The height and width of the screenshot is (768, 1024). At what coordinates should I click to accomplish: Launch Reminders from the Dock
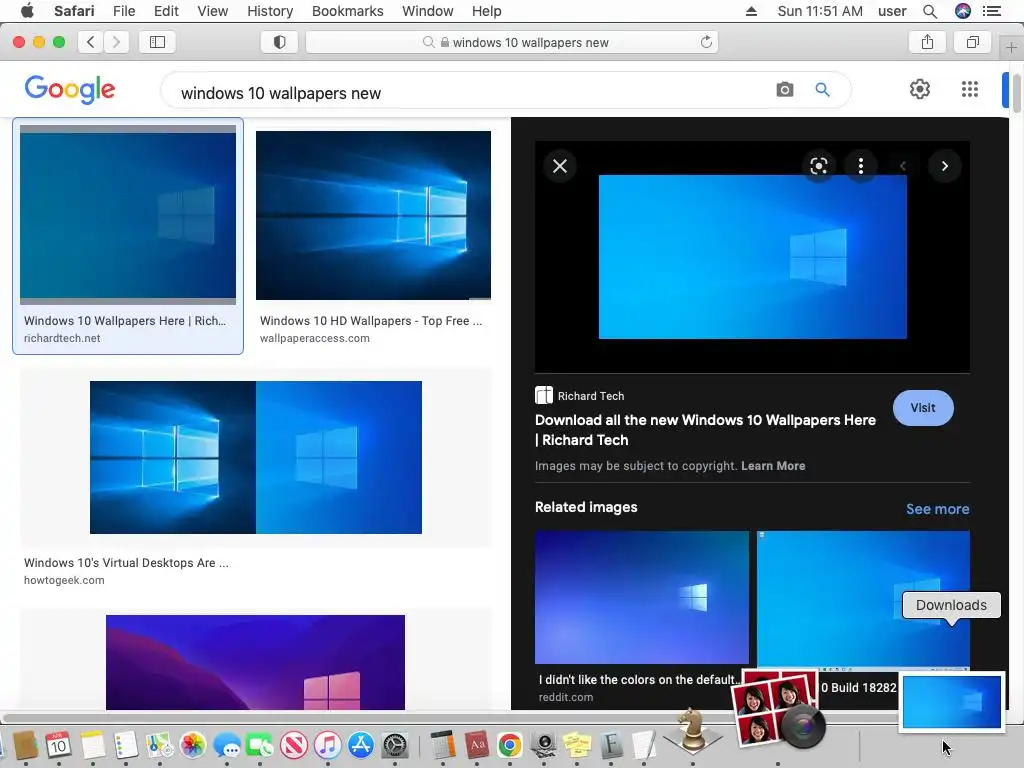pyautogui.click(x=125, y=744)
